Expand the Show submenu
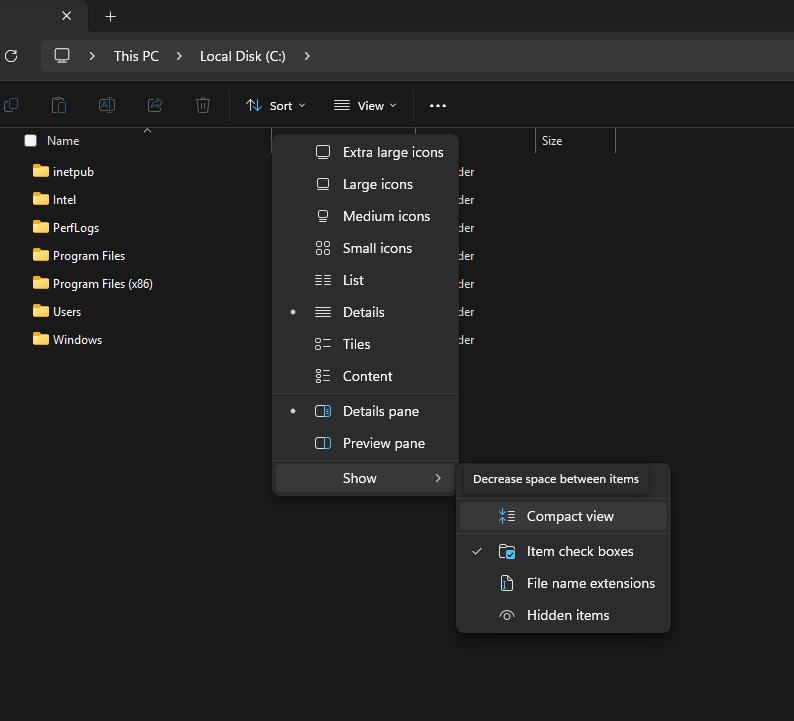 (366, 478)
